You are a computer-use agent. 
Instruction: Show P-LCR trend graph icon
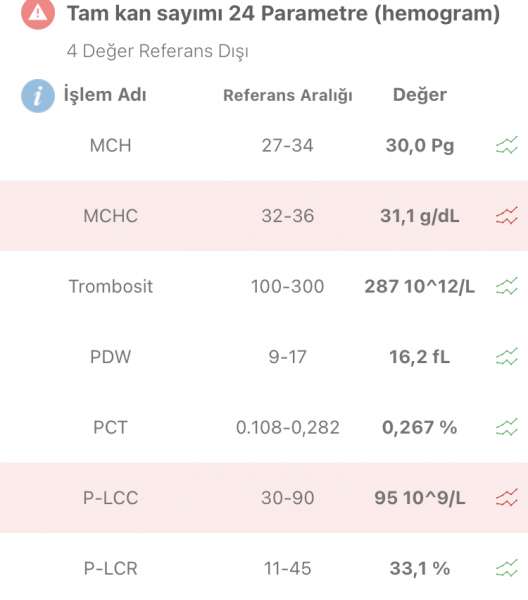pos(507,568)
